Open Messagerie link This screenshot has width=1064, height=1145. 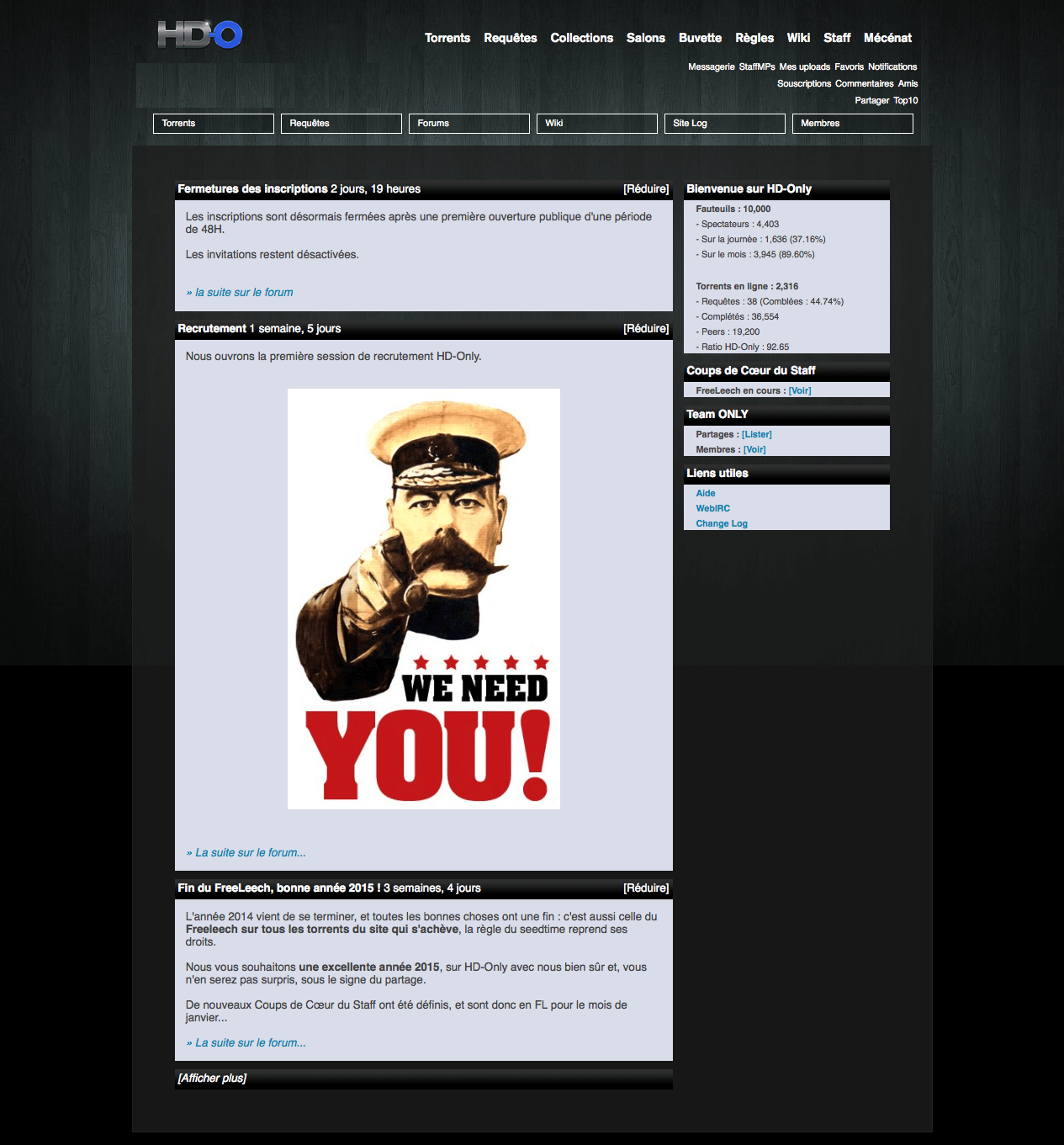click(712, 66)
